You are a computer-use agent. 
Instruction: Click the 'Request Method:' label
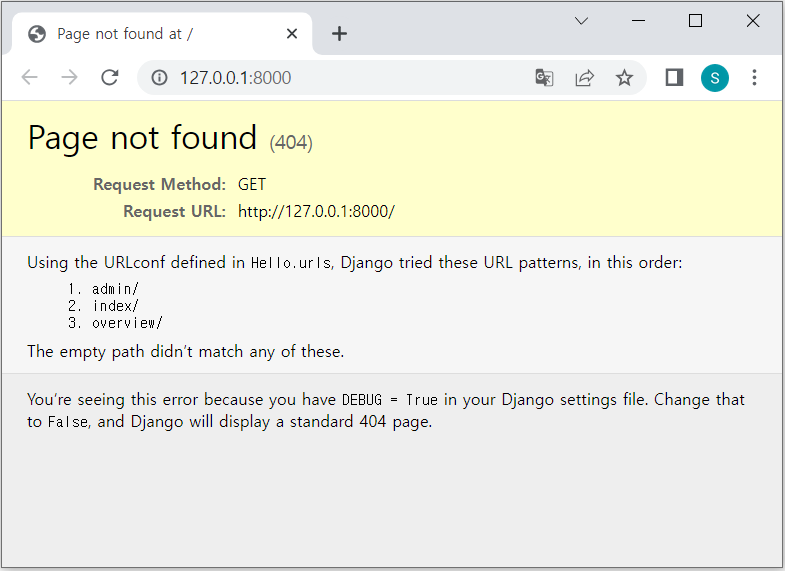point(160,184)
